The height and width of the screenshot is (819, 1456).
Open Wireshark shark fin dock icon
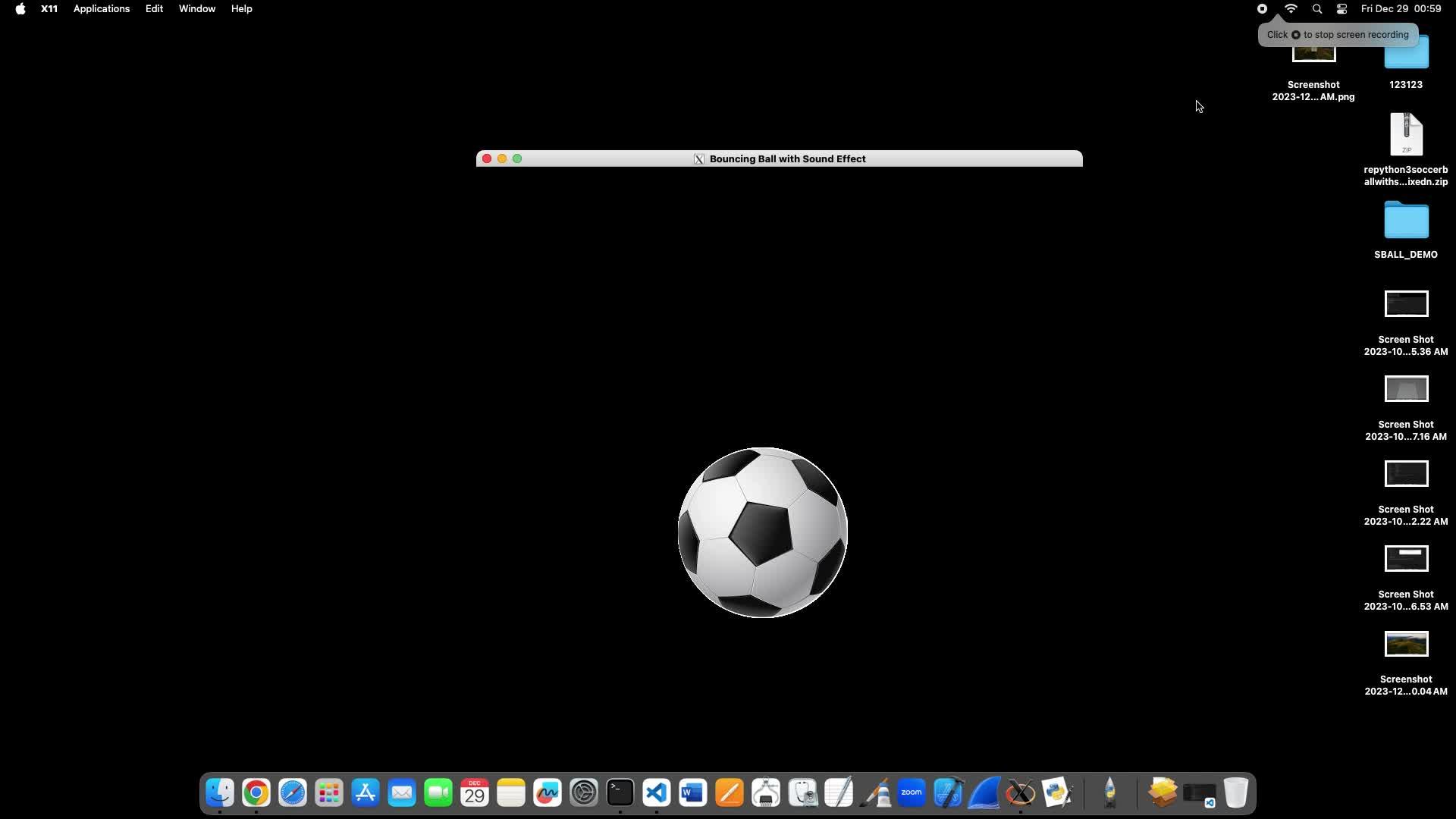click(x=984, y=793)
